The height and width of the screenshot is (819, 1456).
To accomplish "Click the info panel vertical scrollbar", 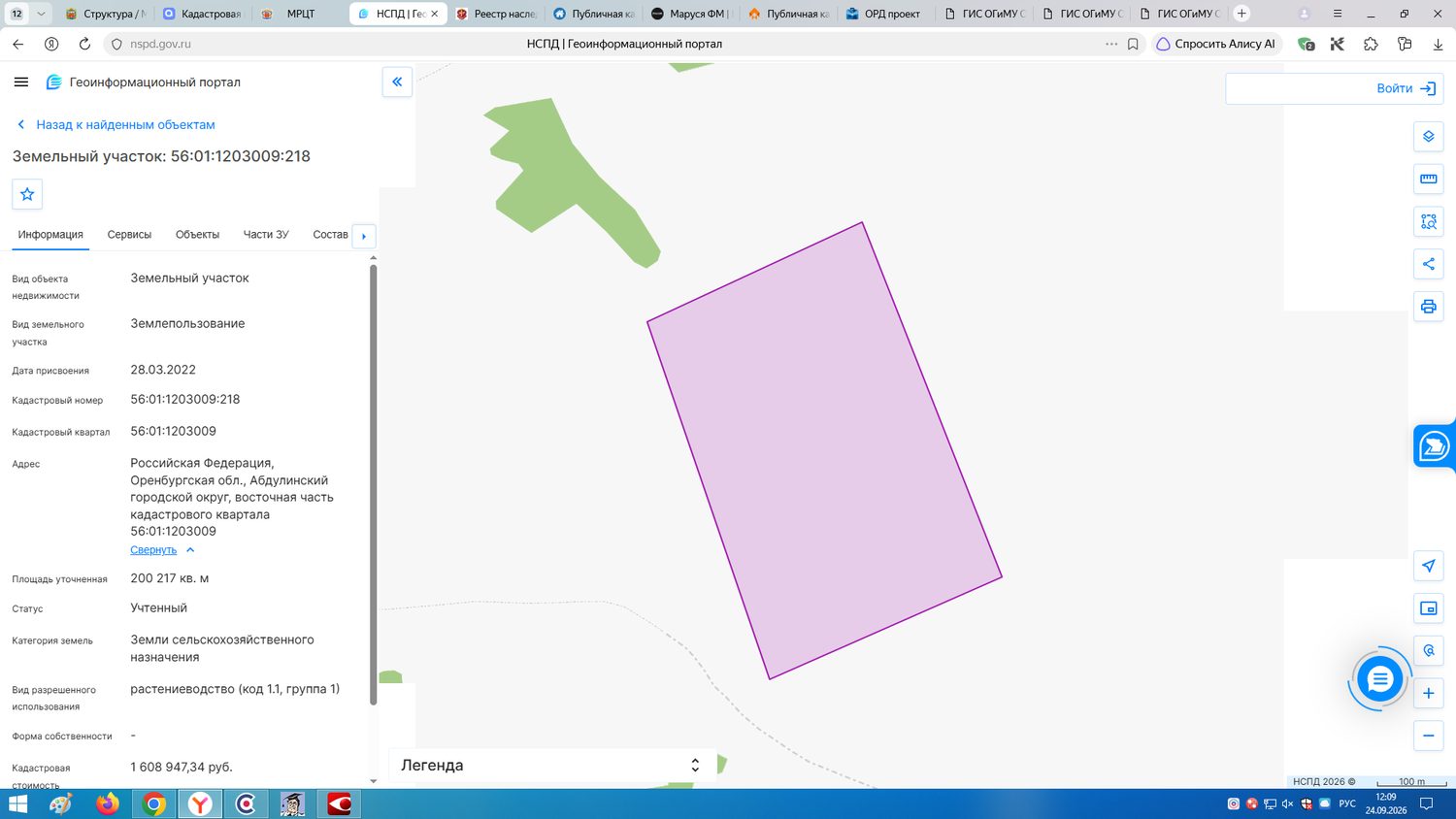I will tap(374, 485).
